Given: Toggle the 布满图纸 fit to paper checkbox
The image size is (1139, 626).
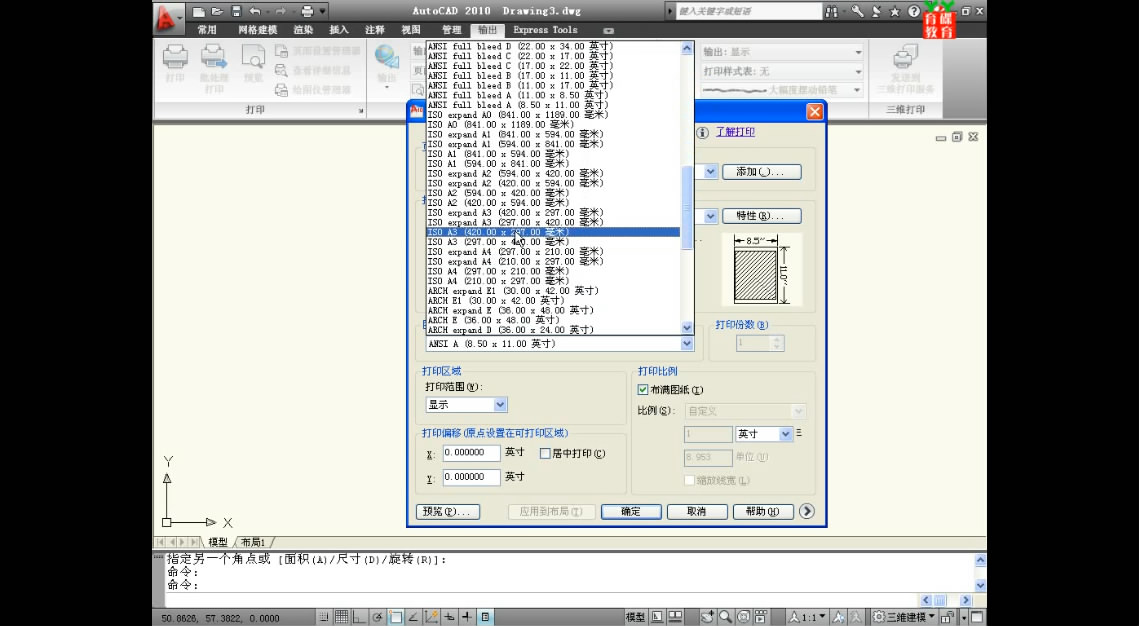Looking at the screenshot, I should (643, 390).
